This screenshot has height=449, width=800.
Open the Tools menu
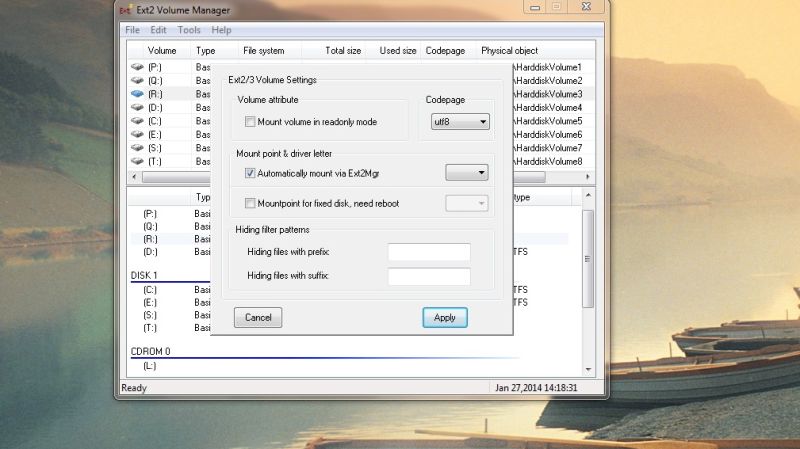189,30
